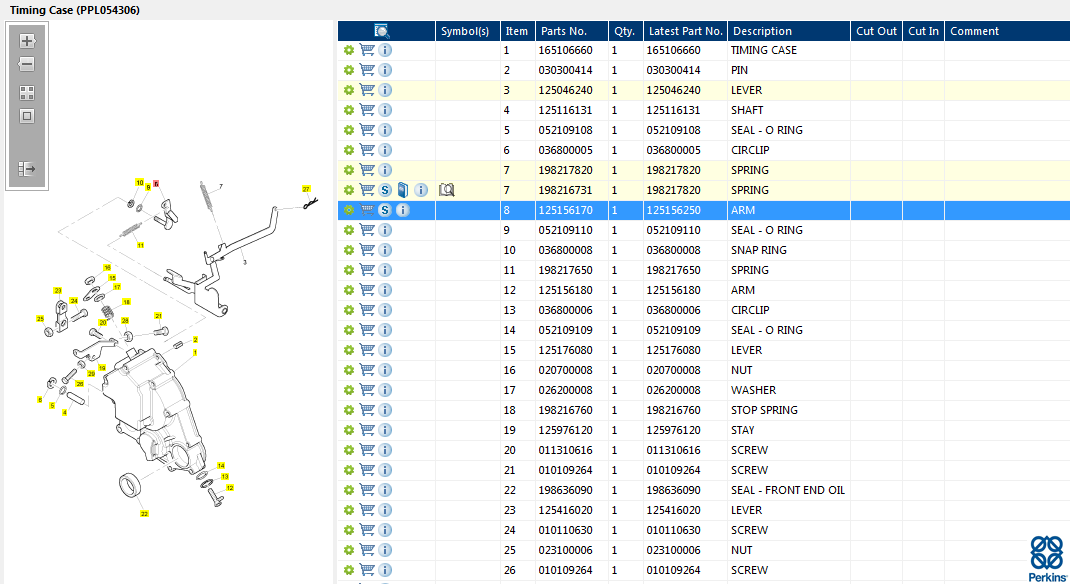Click the blue book icon on SPRING row
Viewport: 1070px width, 584px height.
402,190
